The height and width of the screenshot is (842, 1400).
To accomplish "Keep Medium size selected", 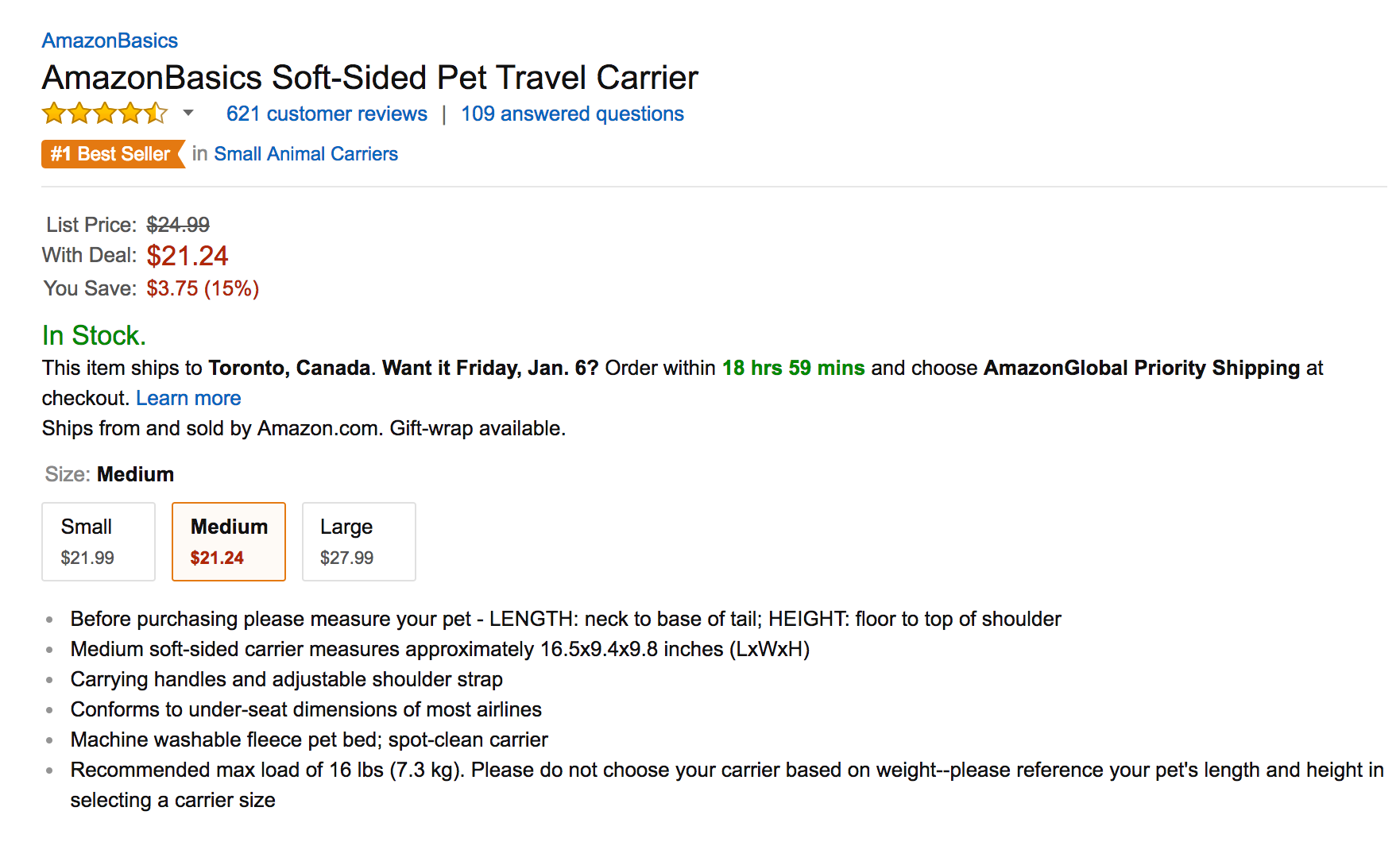I will (x=228, y=541).
